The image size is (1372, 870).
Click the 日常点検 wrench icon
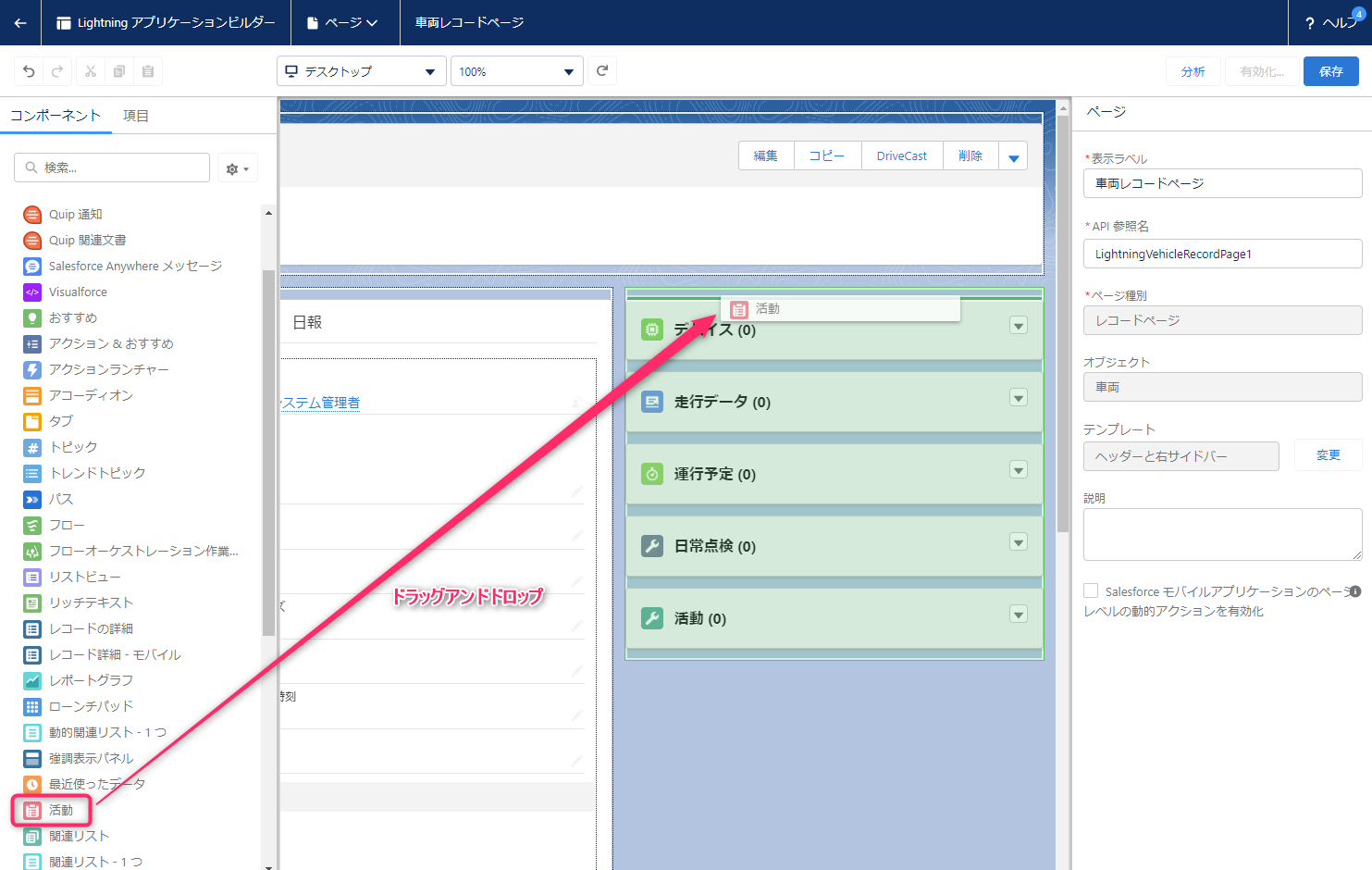pyautogui.click(x=652, y=546)
